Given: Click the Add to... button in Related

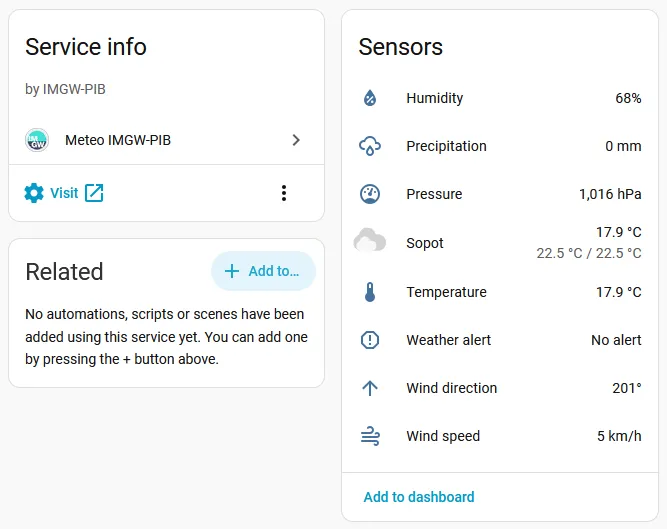Looking at the screenshot, I should [x=263, y=271].
